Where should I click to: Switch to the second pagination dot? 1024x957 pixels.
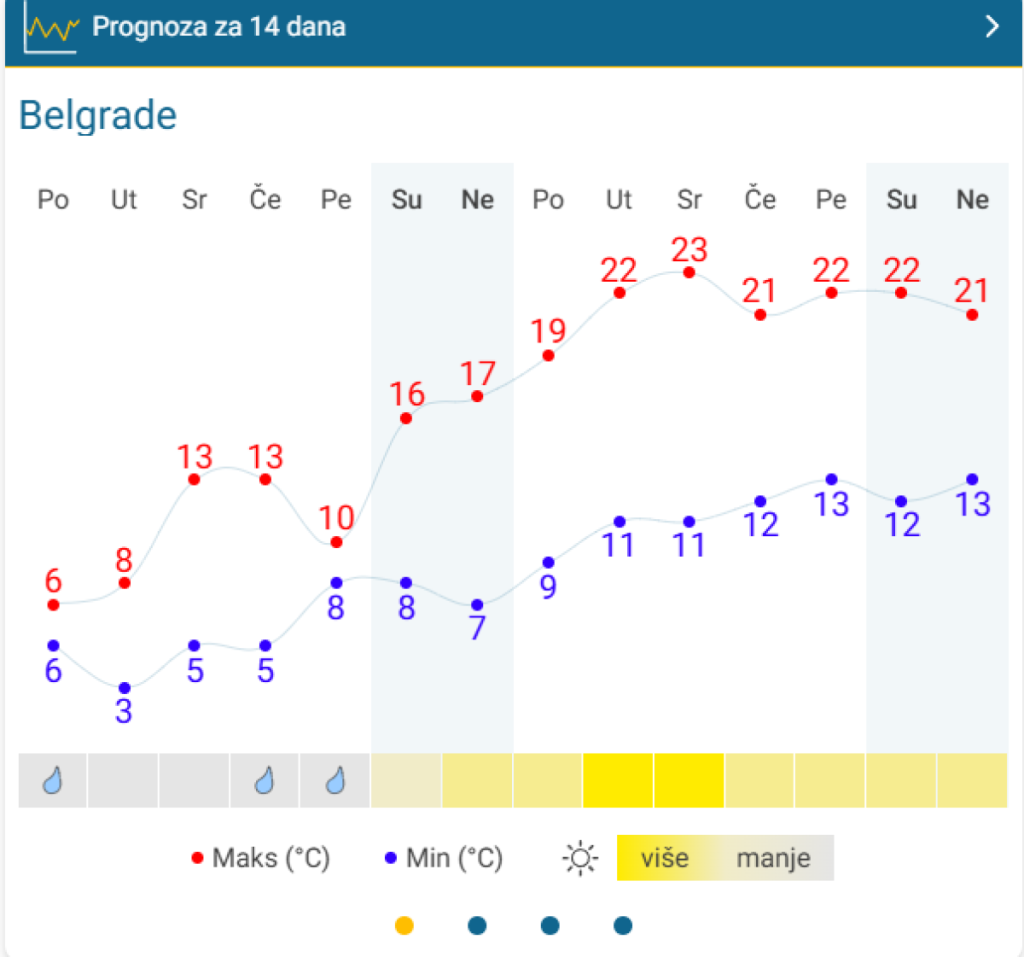477,926
